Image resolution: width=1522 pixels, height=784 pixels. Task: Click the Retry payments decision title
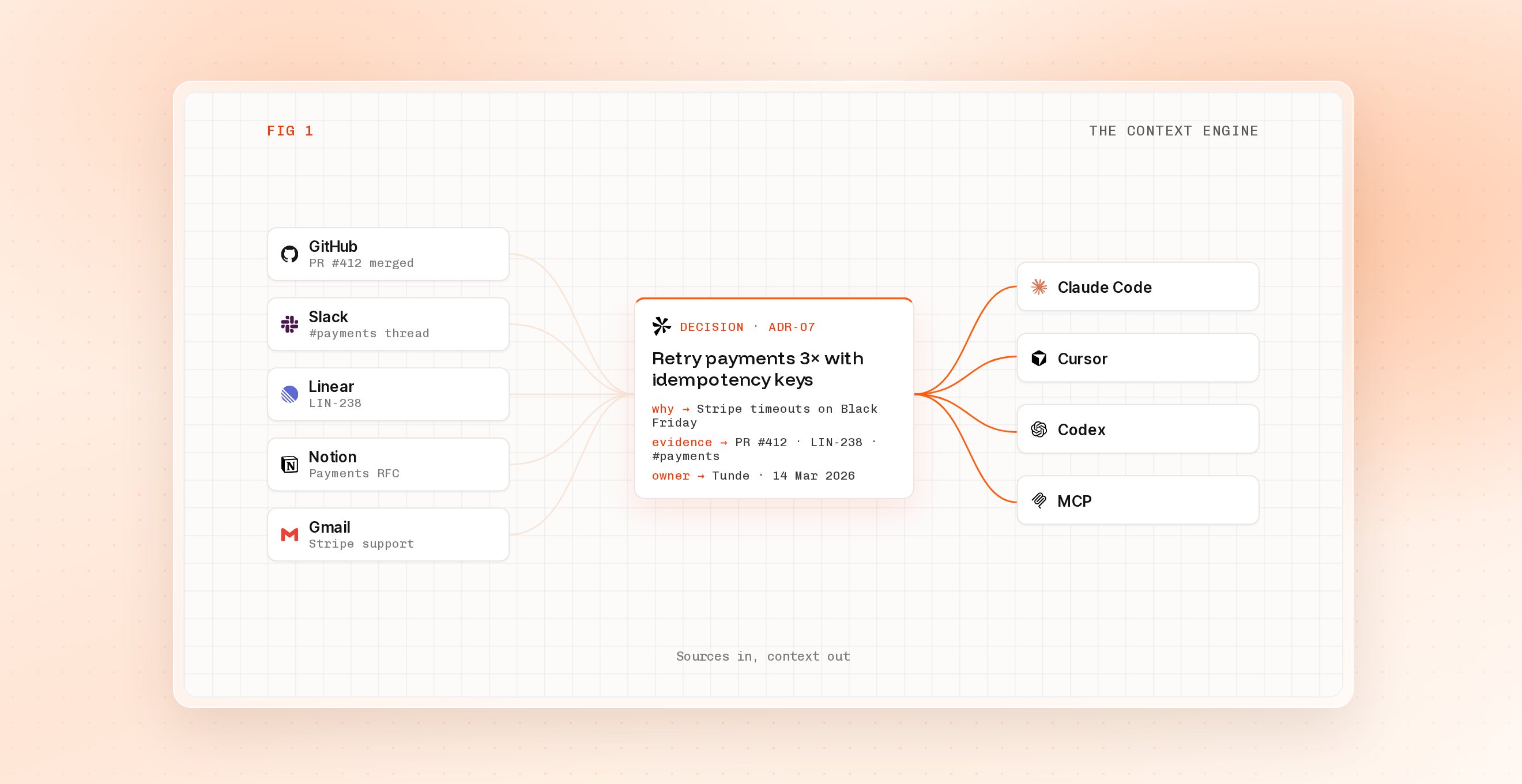click(758, 369)
